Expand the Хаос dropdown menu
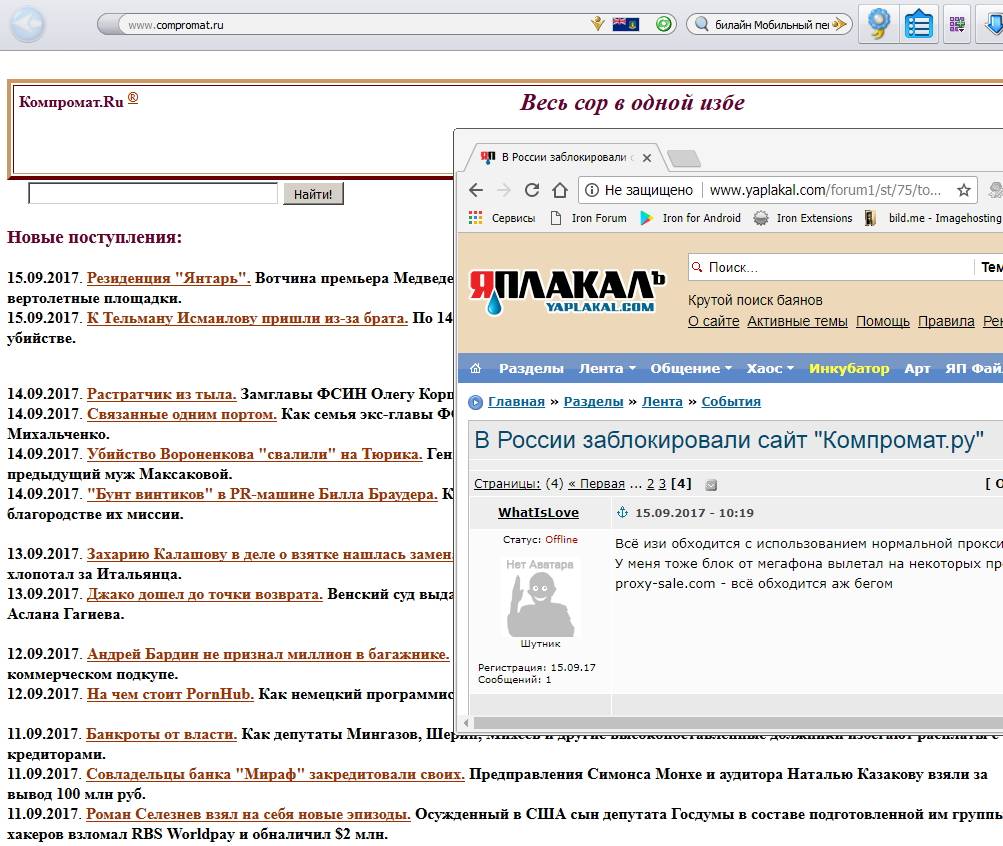The width and height of the screenshot is (1003, 846). click(770, 368)
